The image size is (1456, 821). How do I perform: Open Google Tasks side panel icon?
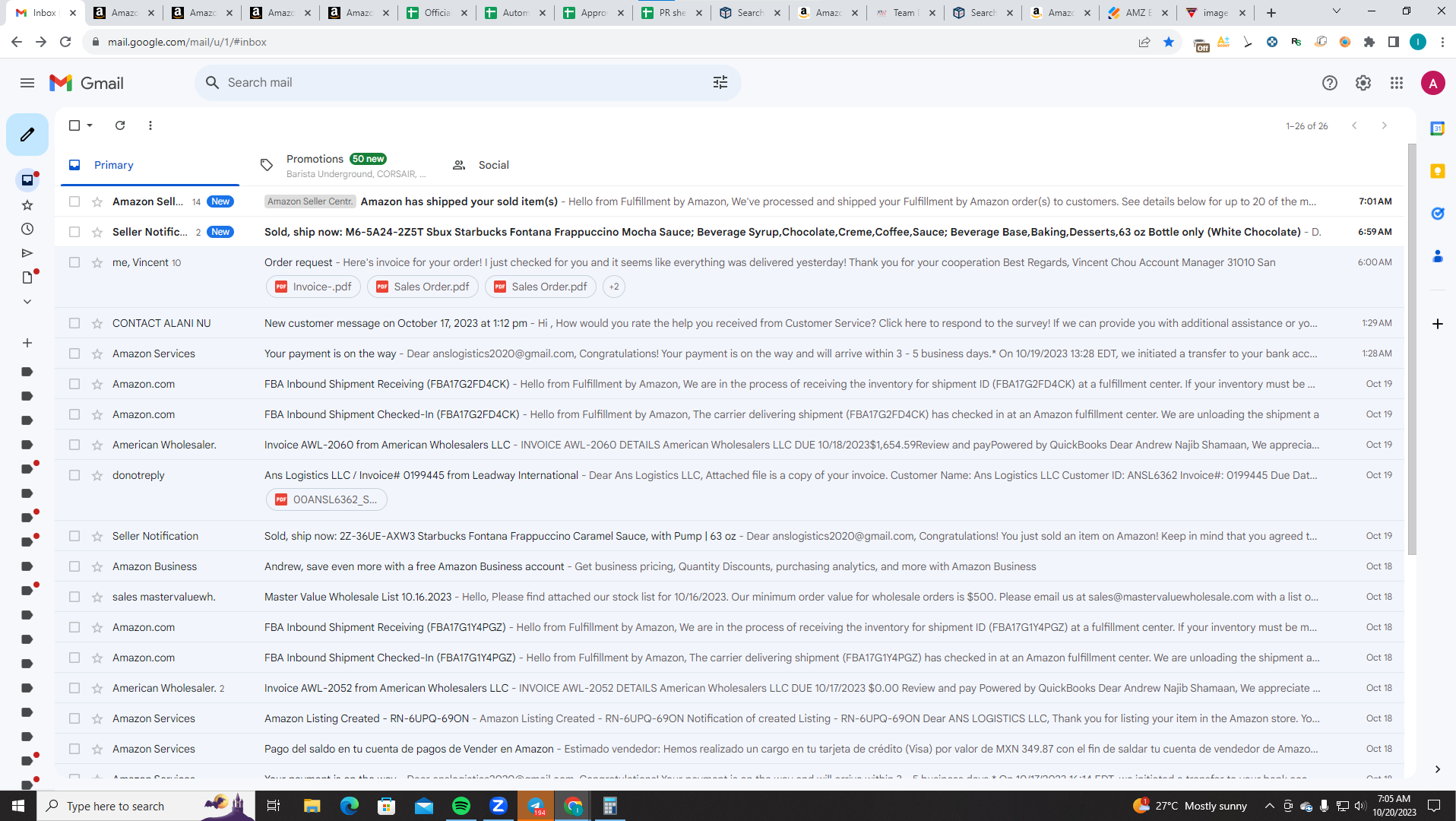(x=1438, y=214)
